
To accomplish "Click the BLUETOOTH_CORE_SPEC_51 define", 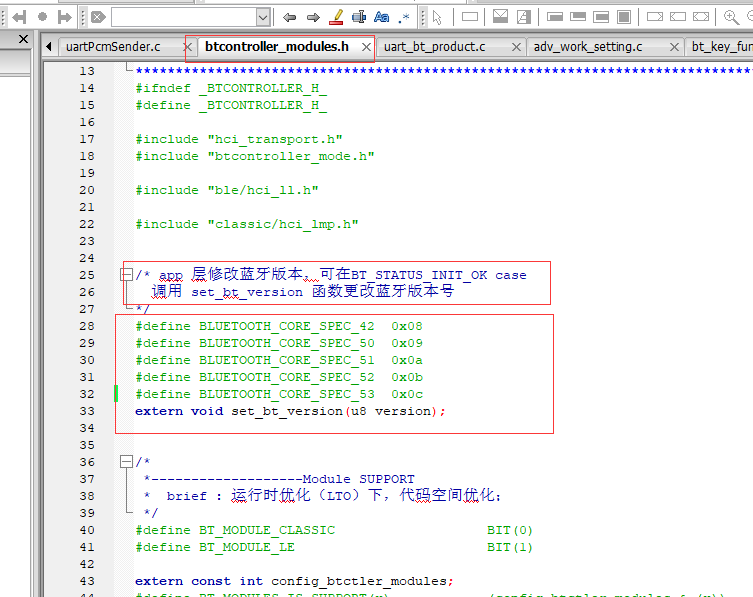I will click(x=287, y=360).
